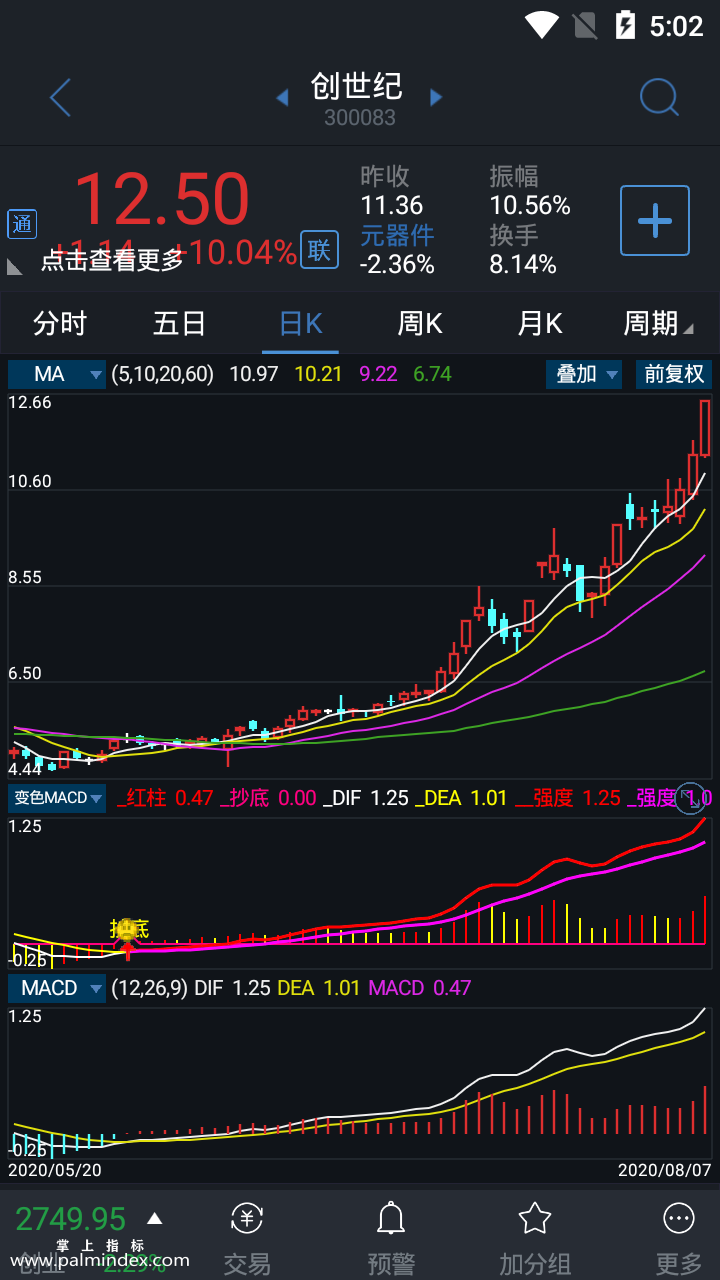Viewport: 720px width, 1280px height.
Task: Tap the stock name 创世纪
Action: click(x=357, y=86)
